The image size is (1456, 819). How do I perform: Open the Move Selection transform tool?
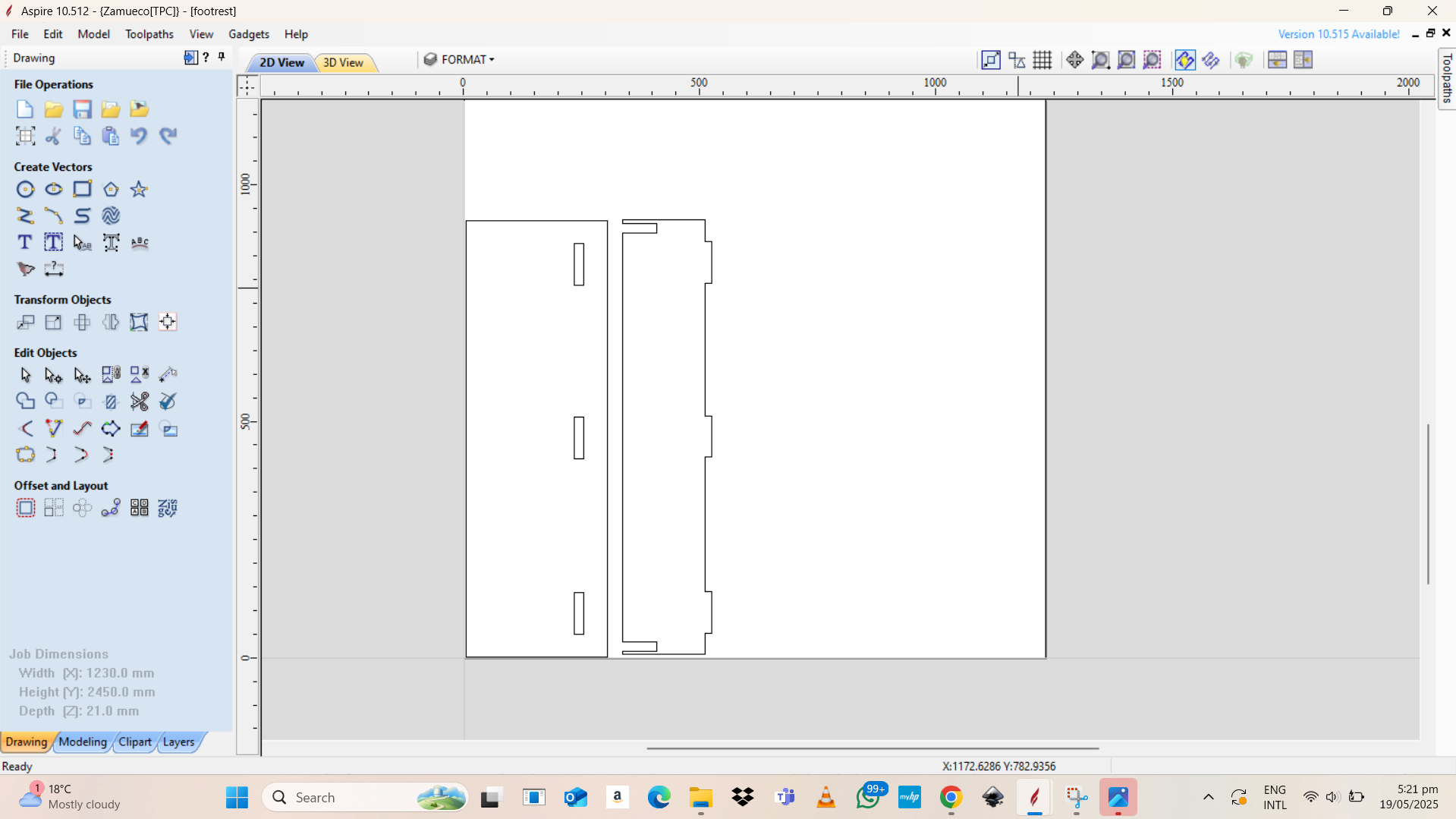coord(25,322)
